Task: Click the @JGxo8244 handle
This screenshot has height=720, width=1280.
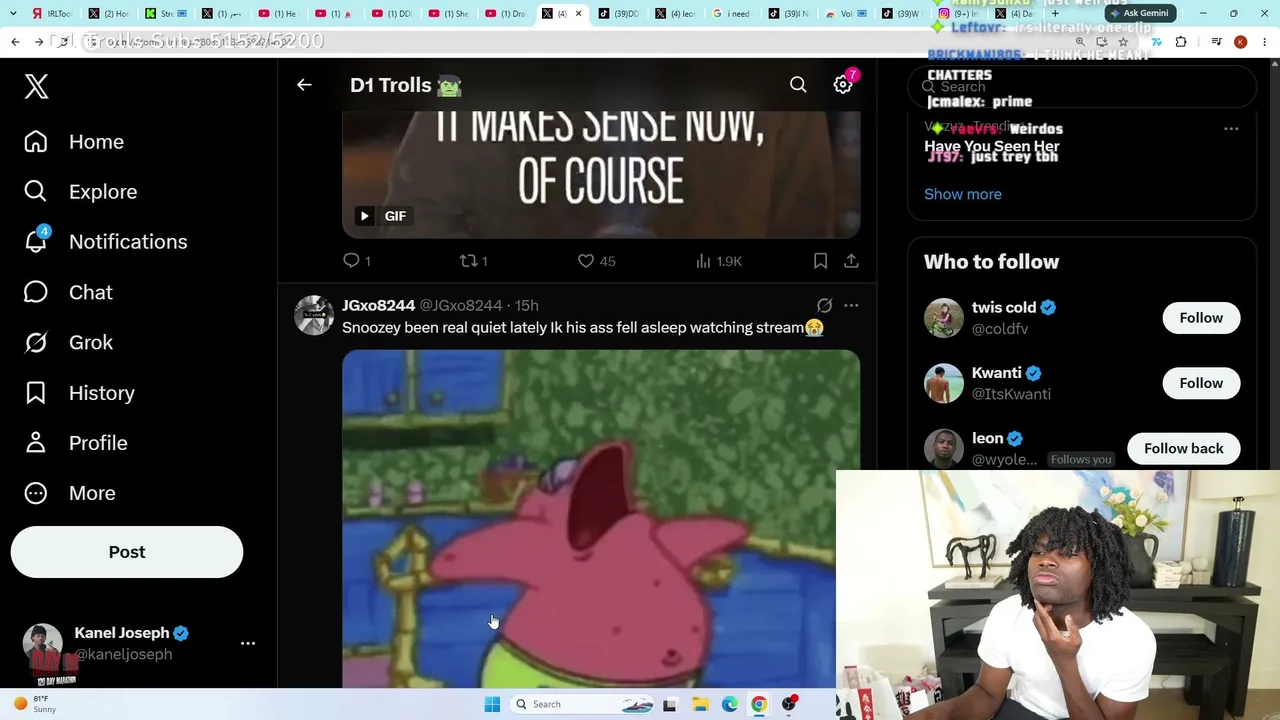Action: [x=460, y=305]
